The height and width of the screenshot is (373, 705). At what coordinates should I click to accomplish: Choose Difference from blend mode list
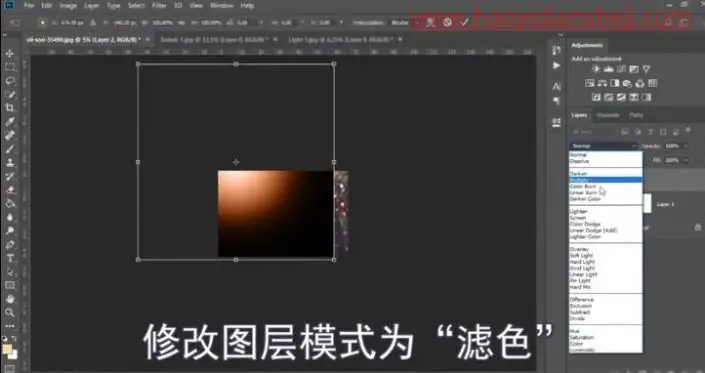pyautogui.click(x=606, y=299)
